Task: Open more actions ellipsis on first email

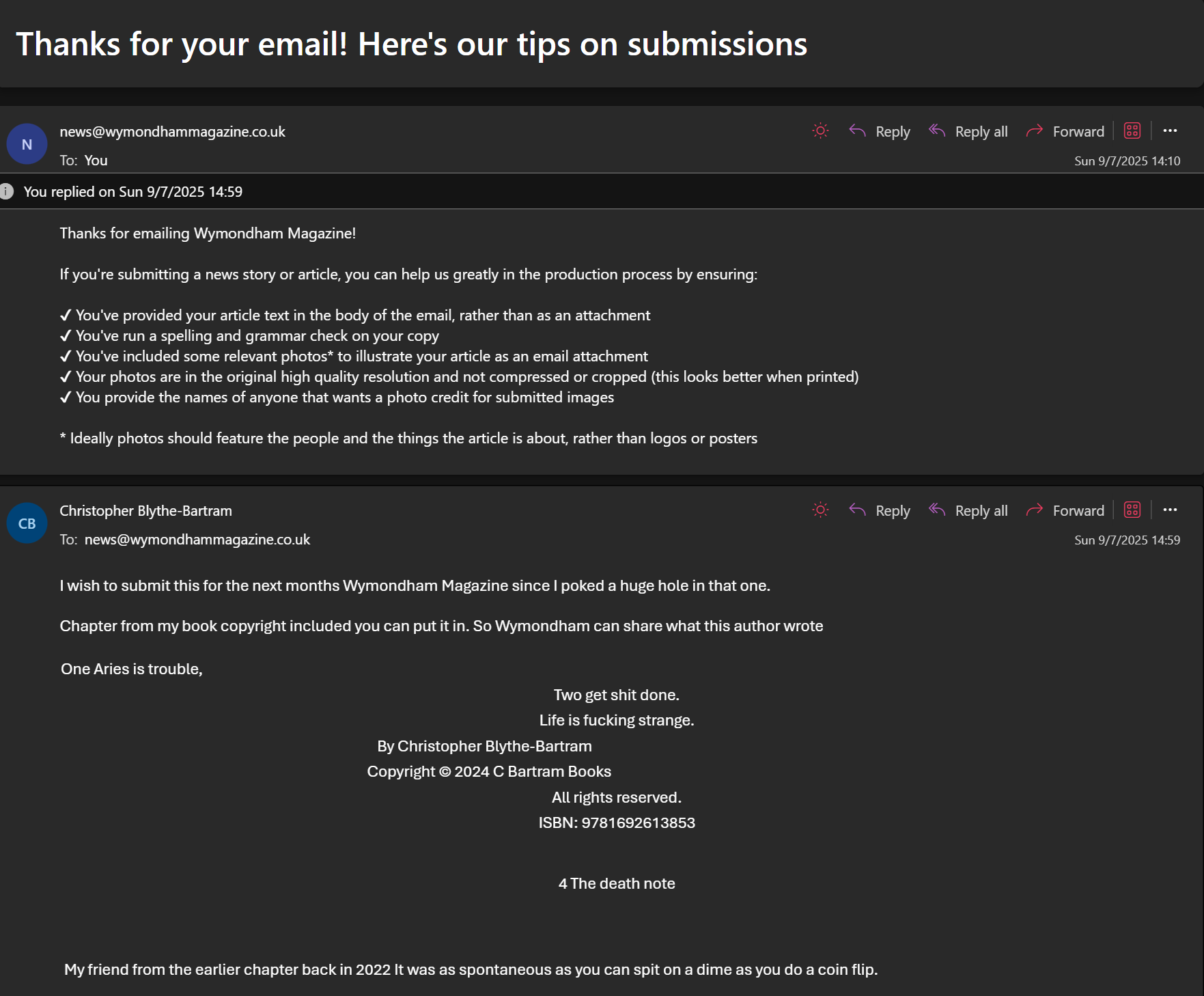Action: click(1170, 130)
